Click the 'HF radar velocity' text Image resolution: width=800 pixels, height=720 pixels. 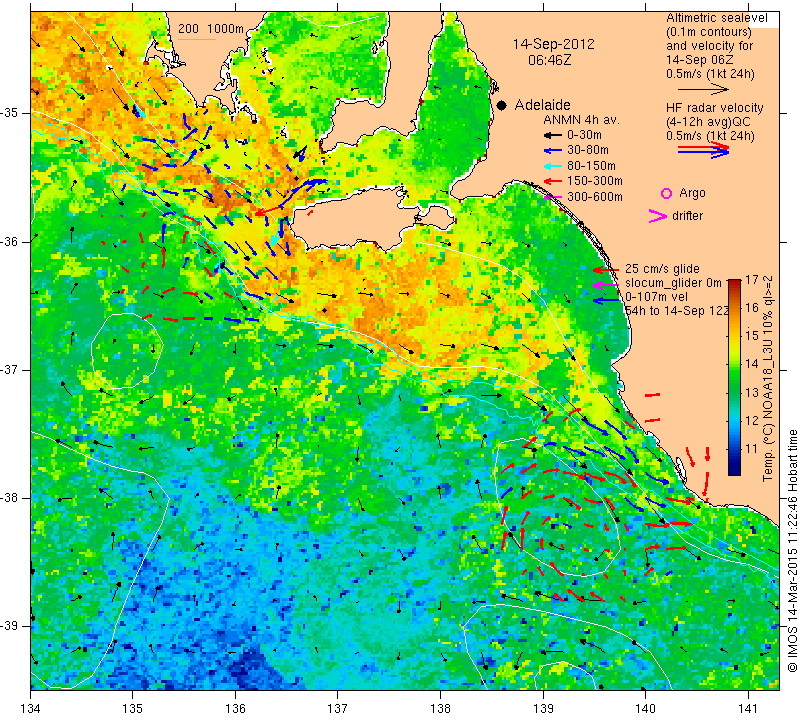(714, 108)
